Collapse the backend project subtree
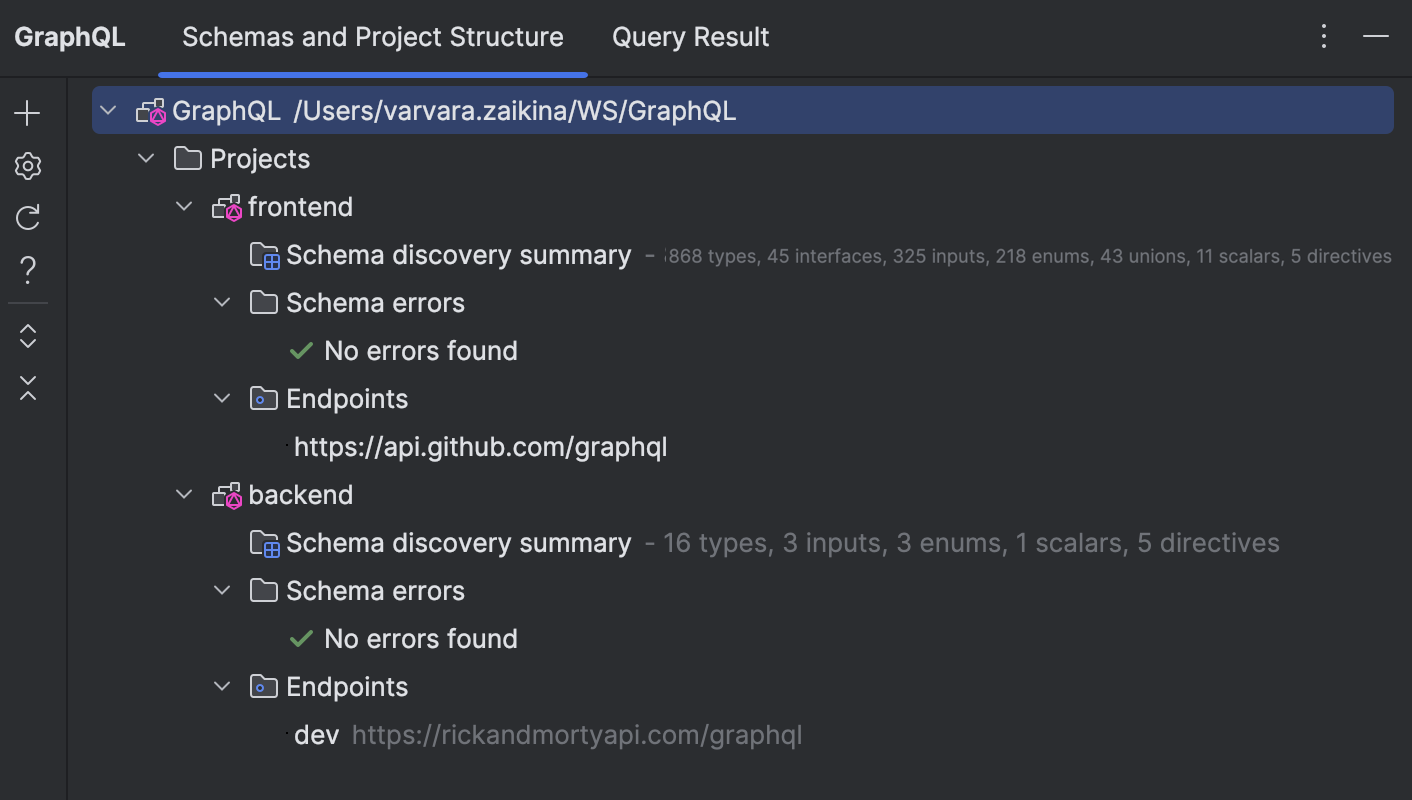The height and width of the screenshot is (800, 1412). click(x=184, y=494)
